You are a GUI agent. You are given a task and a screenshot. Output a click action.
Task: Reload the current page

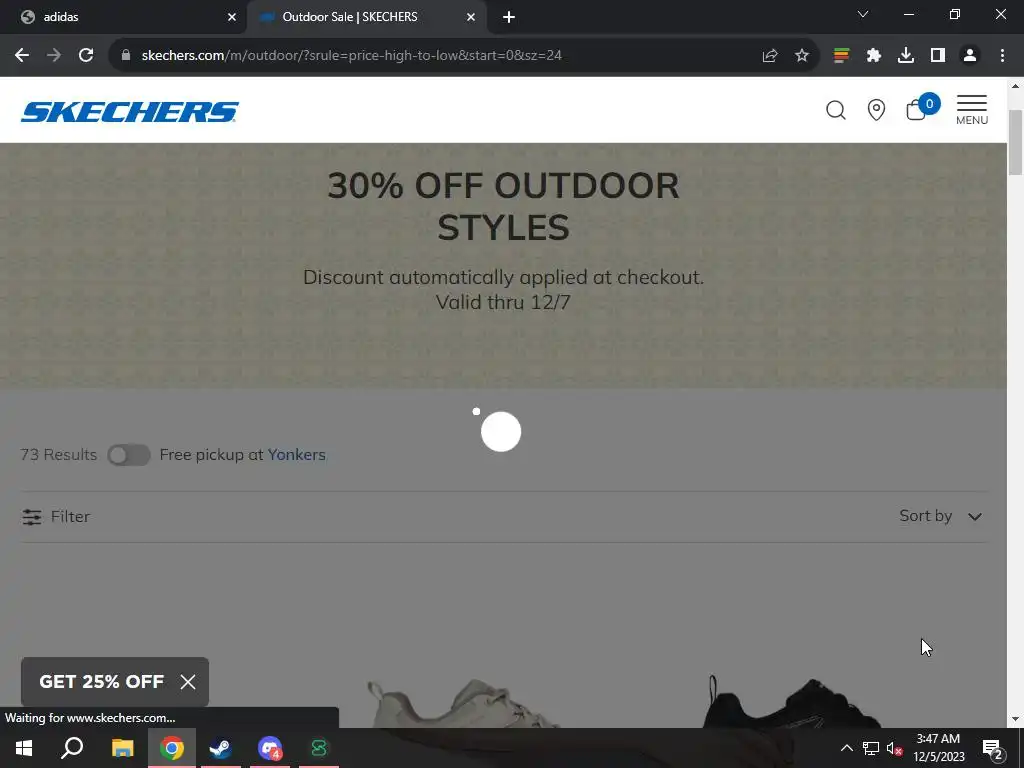tap(86, 56)
